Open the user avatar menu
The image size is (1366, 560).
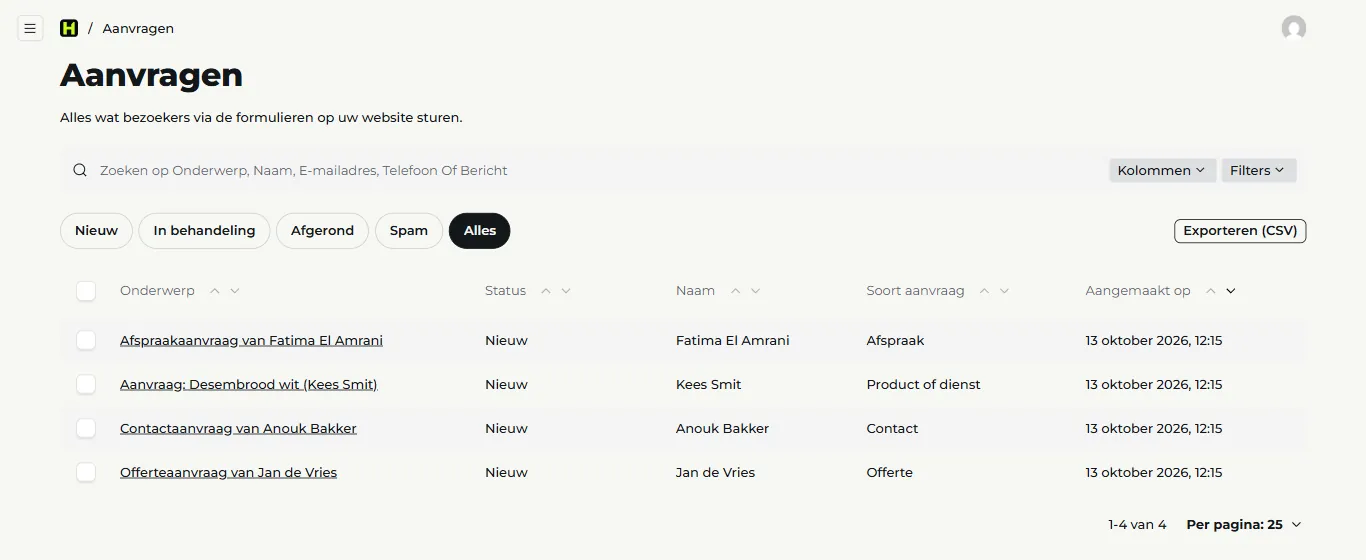point(1294,28)
